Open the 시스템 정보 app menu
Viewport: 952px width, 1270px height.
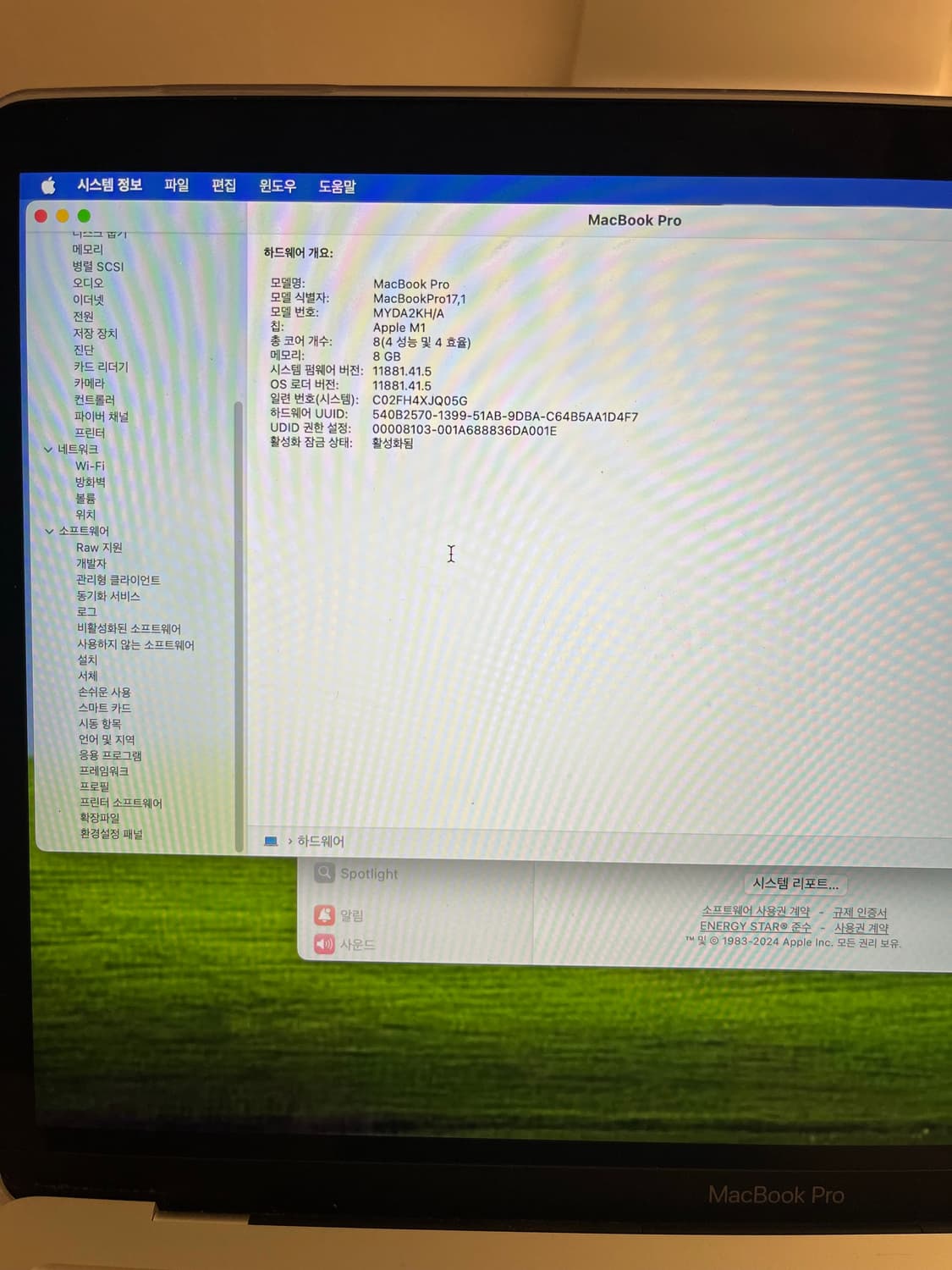(109, 185)
